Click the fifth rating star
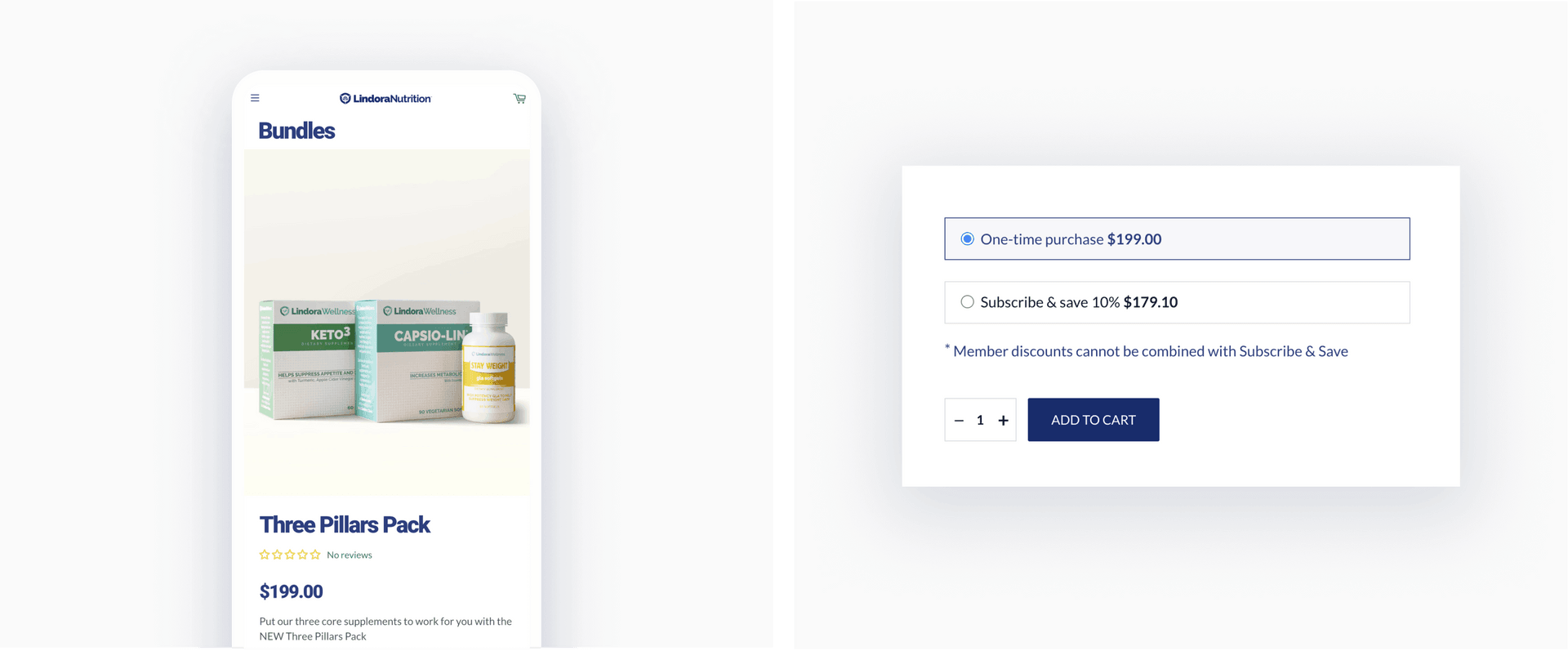This screenshot has width=1568, height=651. pyautogui.click(x=315, y=555)
